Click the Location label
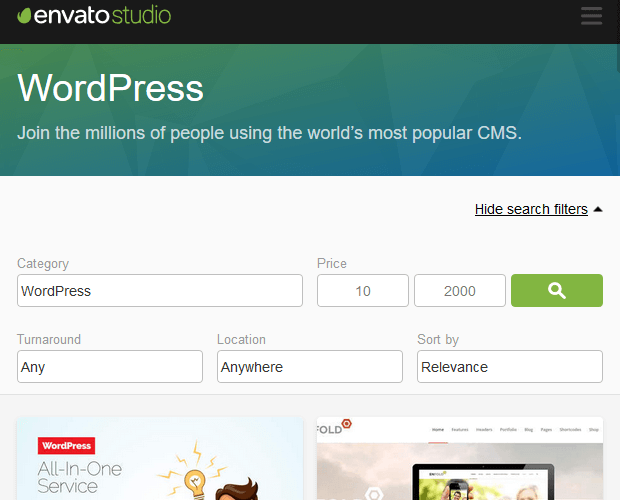Viewport: 620px width, 500px height. (241, 339)
